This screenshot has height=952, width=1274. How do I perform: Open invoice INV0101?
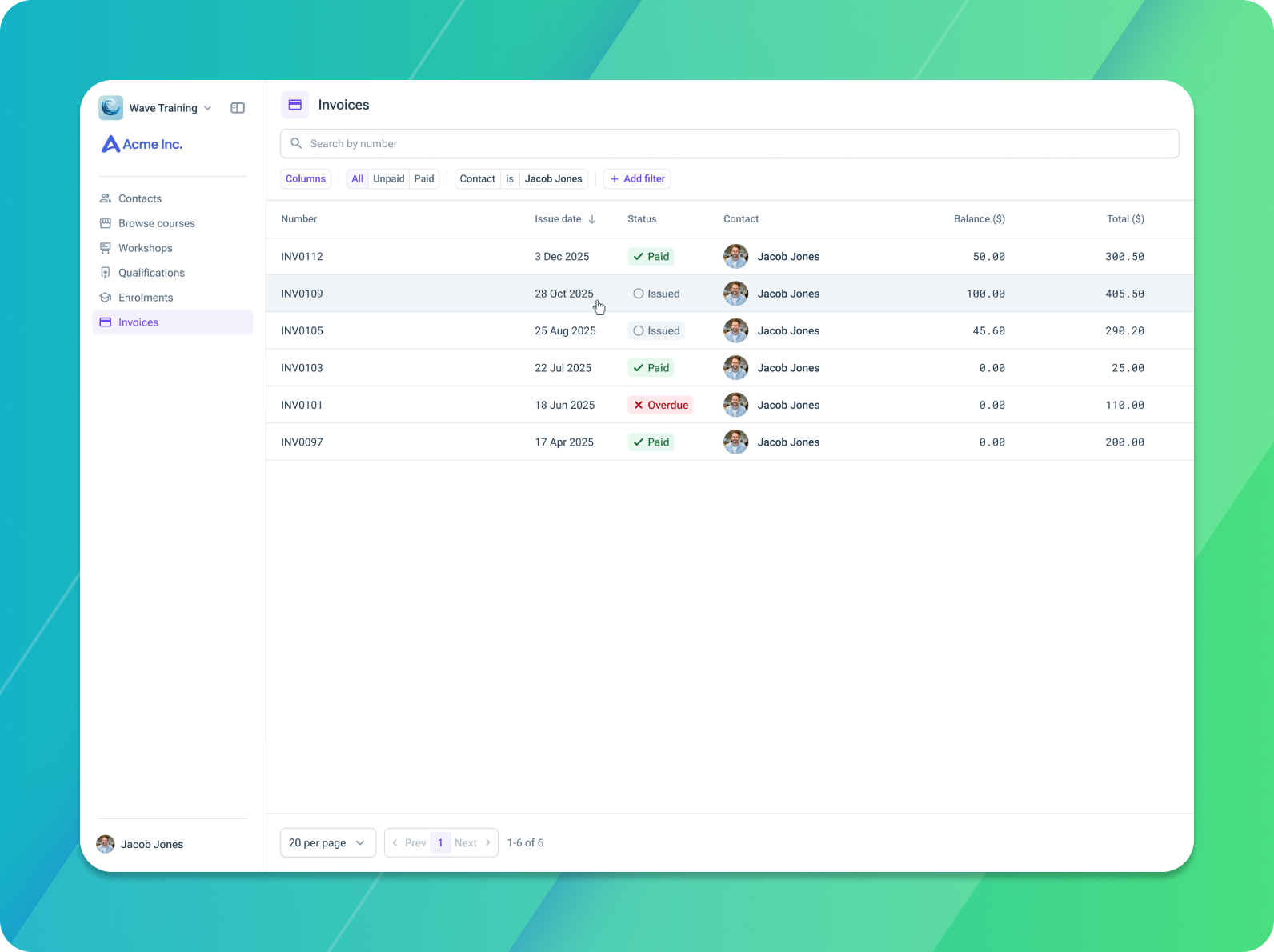click(x=302, y=405)
